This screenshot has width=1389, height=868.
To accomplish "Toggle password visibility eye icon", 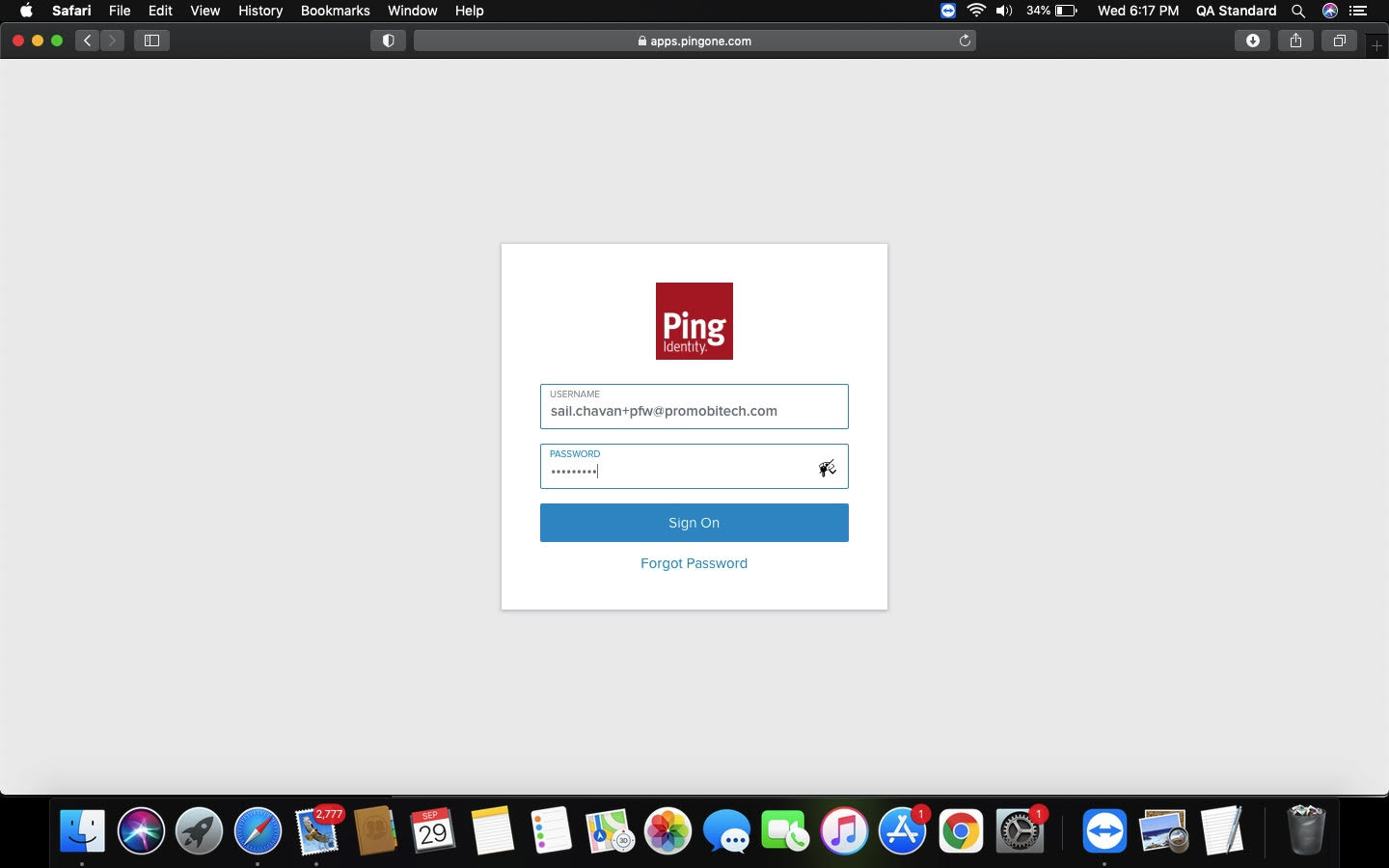I will 827,469.
